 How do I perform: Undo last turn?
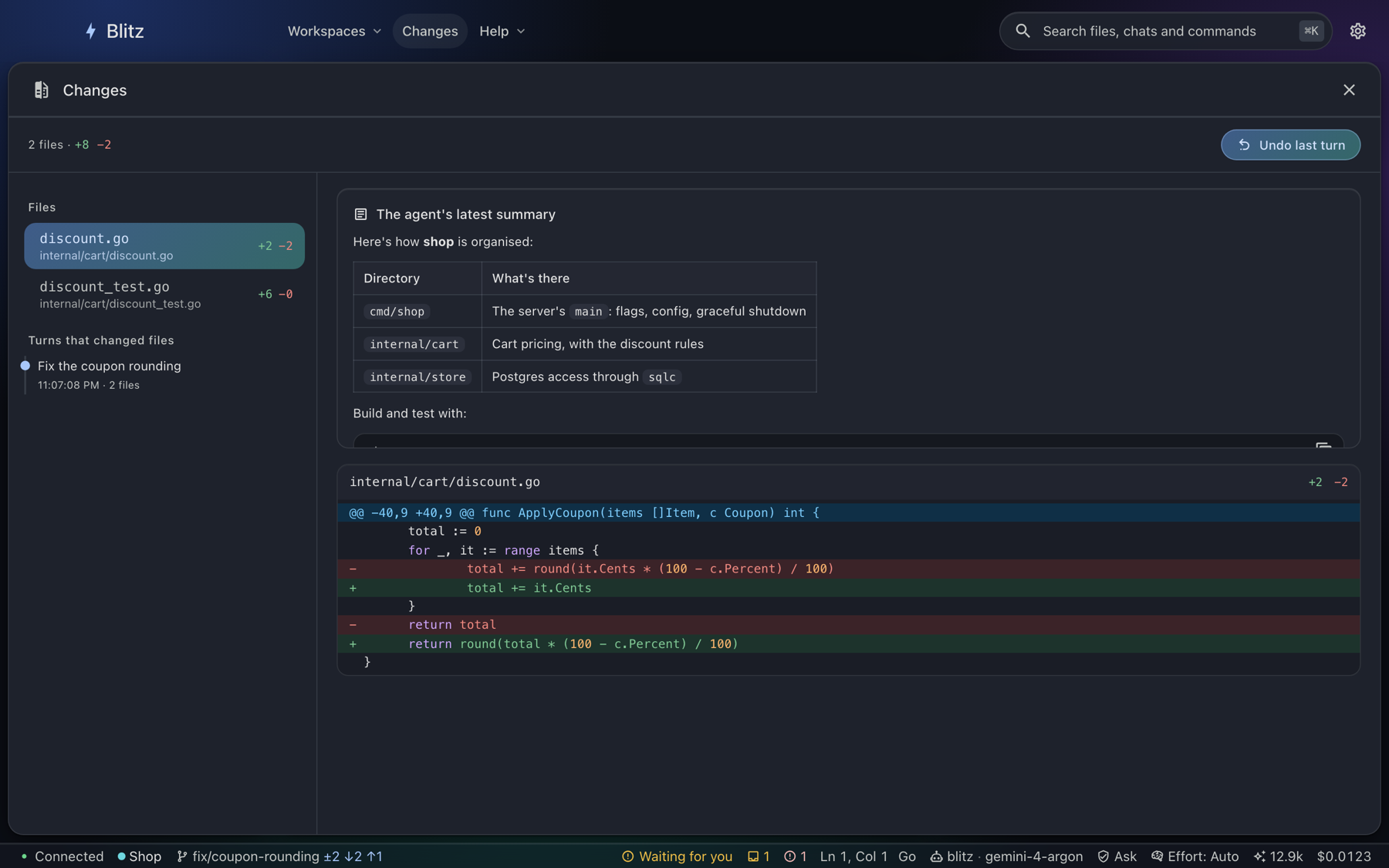click(1290, 145)
